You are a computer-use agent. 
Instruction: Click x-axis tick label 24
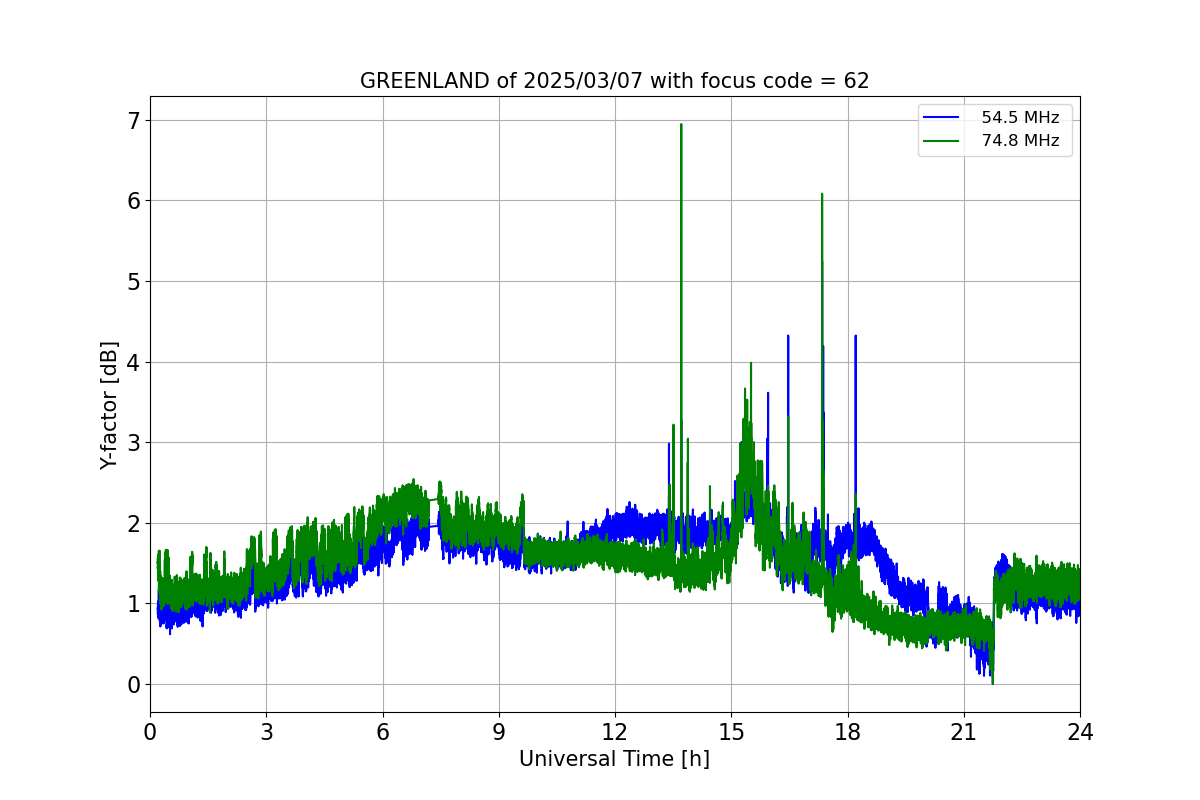coord(1080,732)
